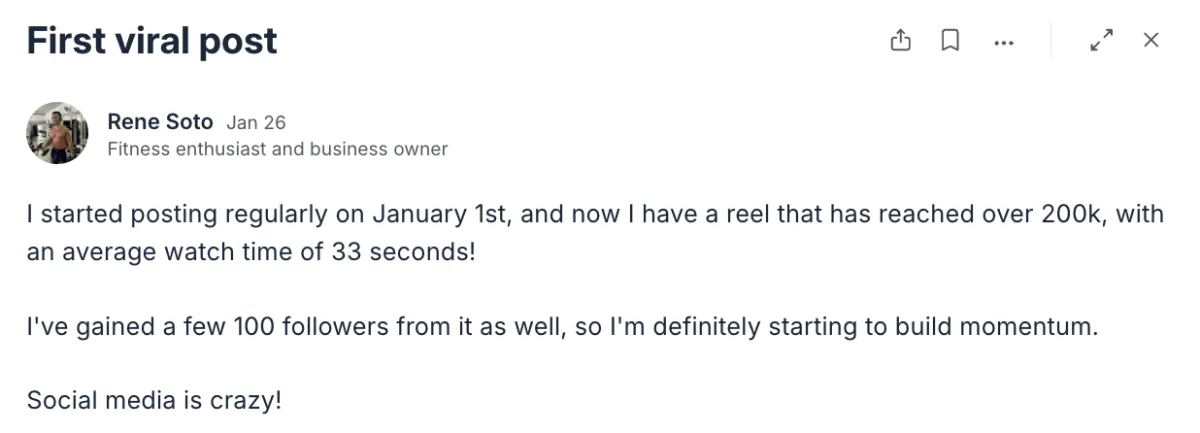1200x433 pixels.
Task: Close the post panel
Action: [x=1151, y=40]
